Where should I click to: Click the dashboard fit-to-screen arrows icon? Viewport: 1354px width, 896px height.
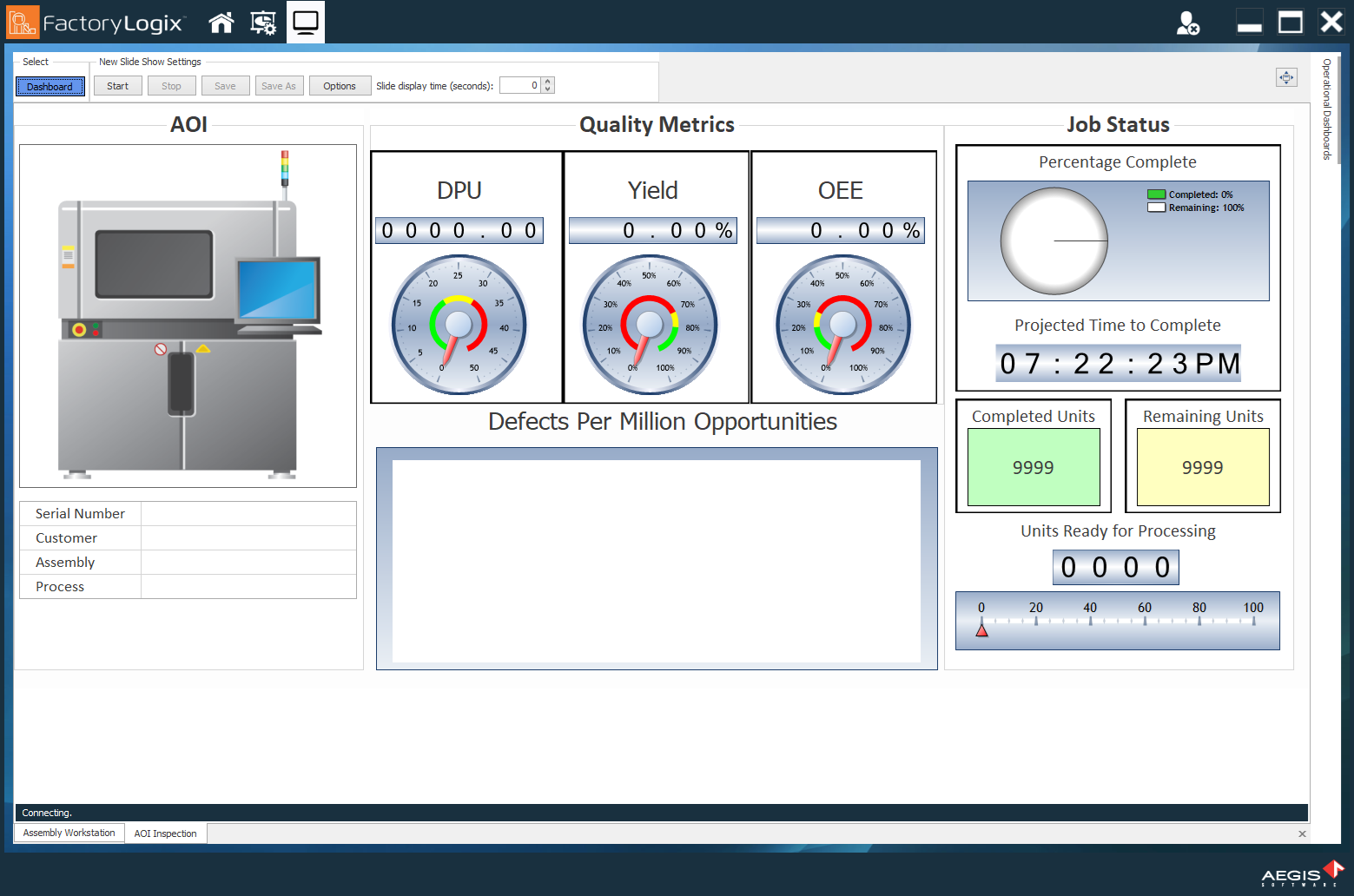[1286, 77]
